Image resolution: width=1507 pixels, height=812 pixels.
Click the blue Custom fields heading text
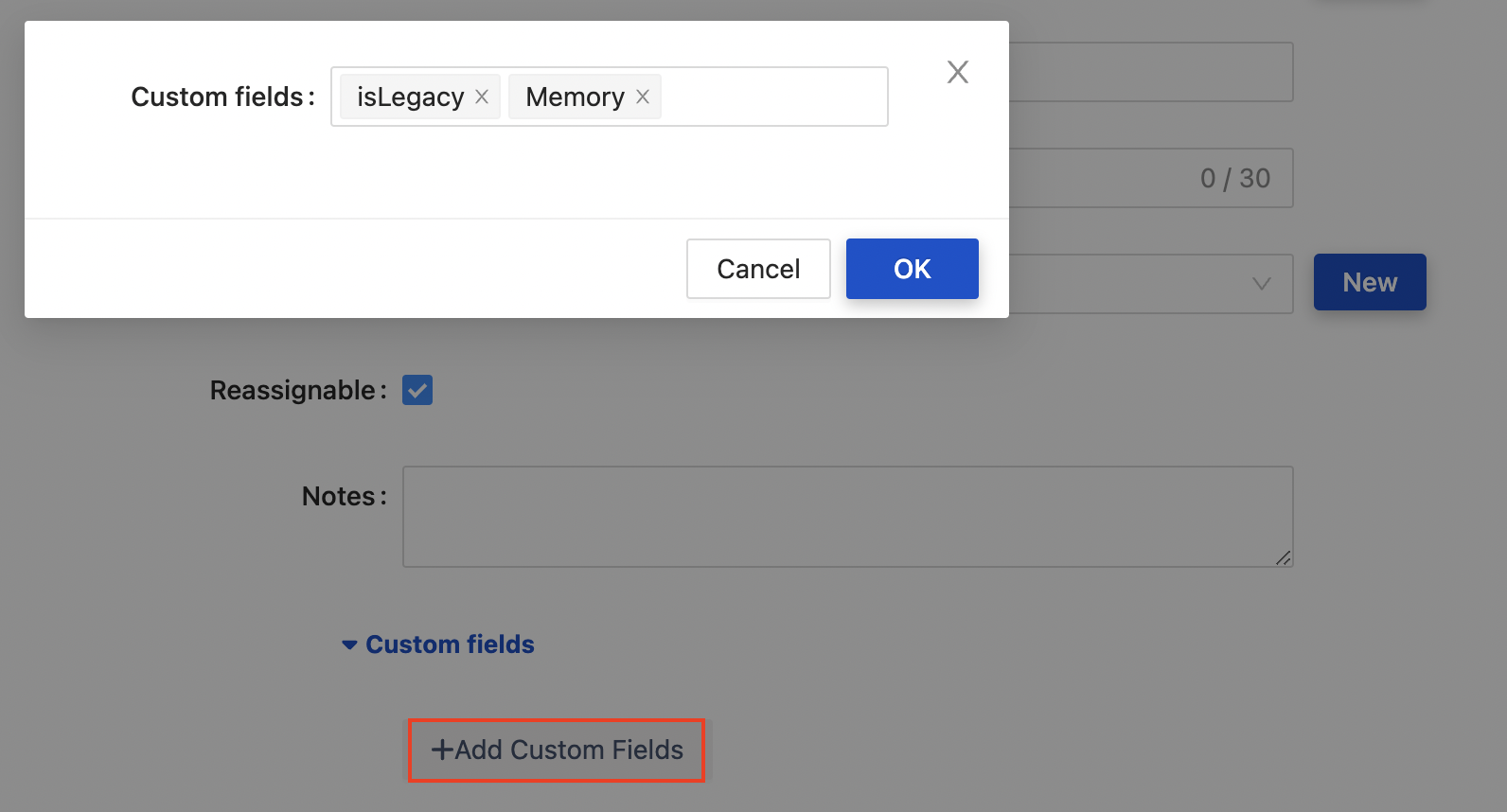[x=450, y=644]
